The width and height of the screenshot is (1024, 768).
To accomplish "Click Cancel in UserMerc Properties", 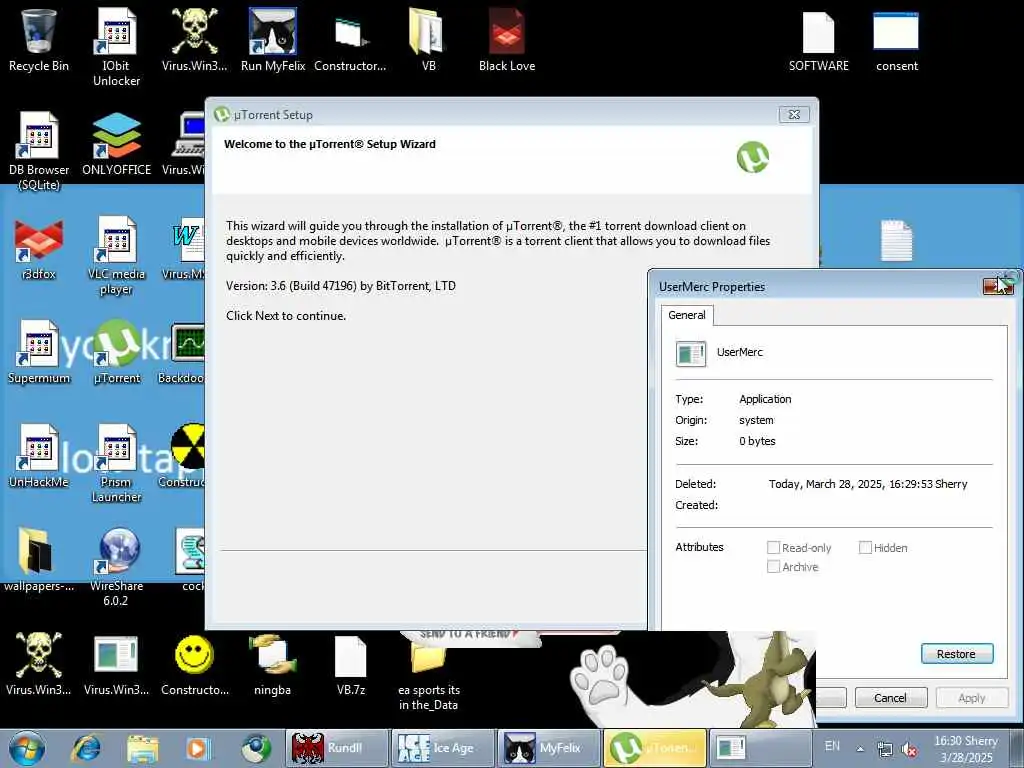I will (x=891, y=697).
